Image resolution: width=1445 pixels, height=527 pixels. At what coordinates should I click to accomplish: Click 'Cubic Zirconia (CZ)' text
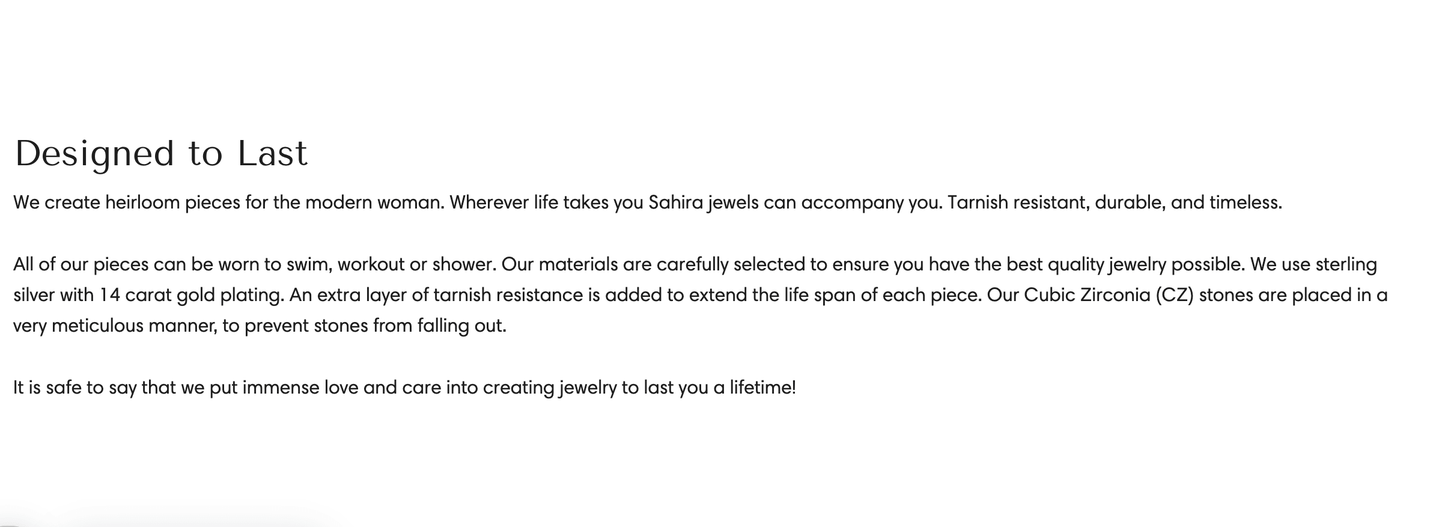1108,296
